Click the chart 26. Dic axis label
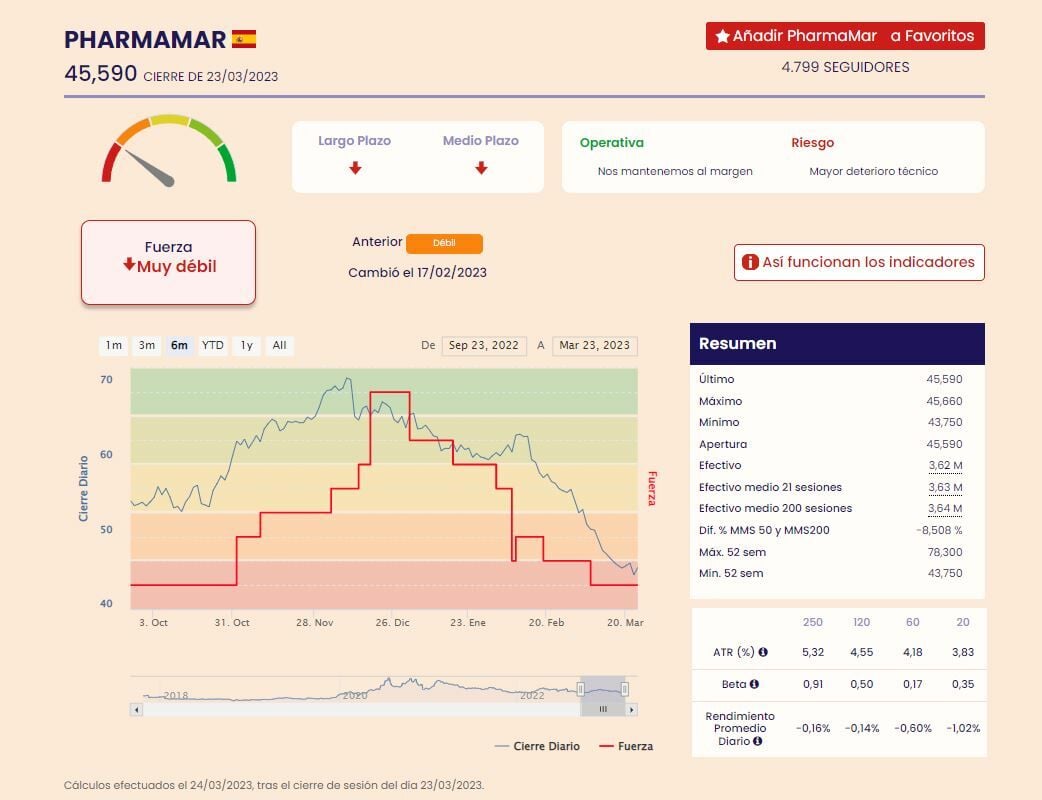The height and width of the screenshot is (800, 1042). coord(393,623)
